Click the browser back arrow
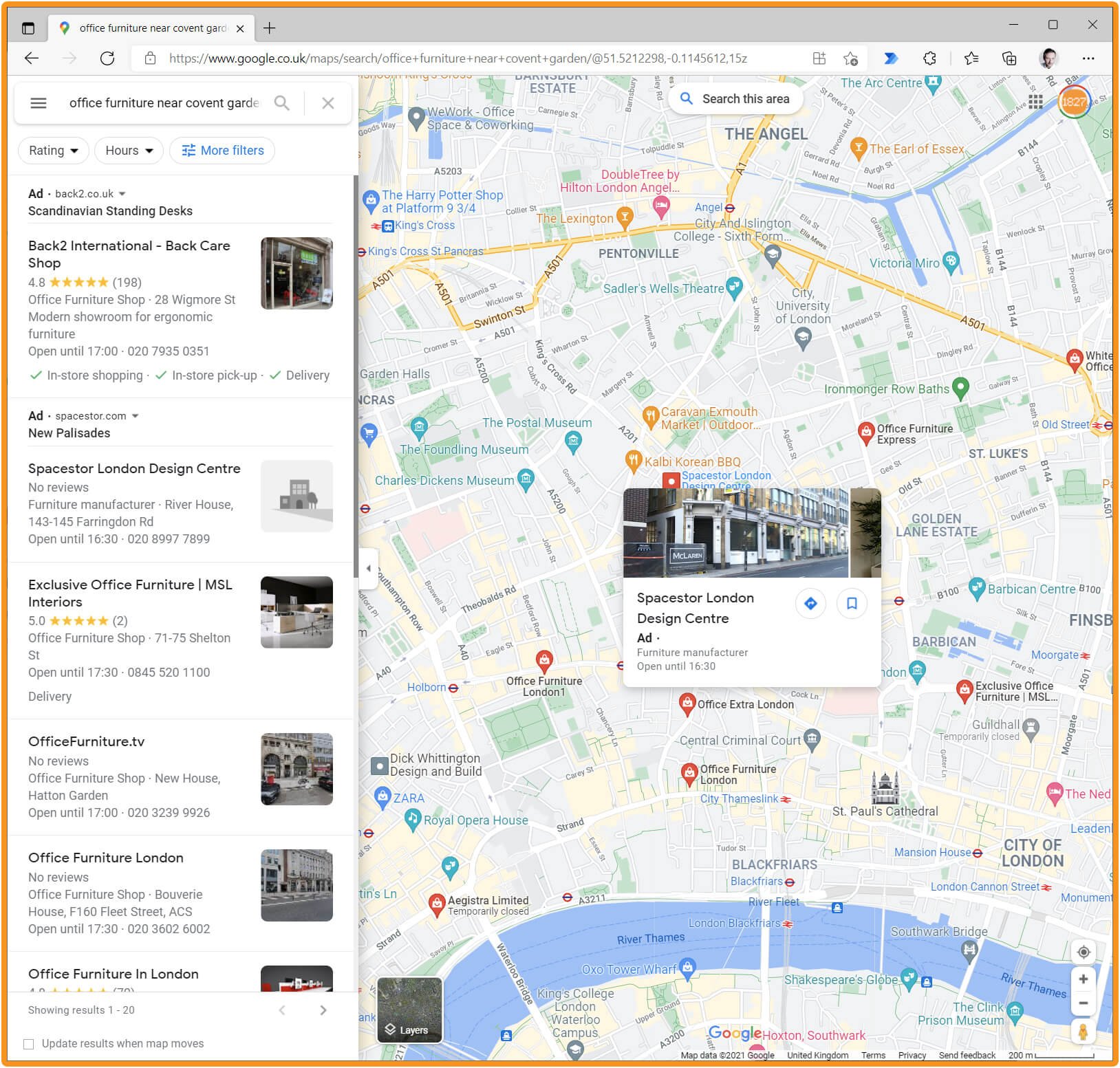1120x1068 pixels. (x=32, y=58)
